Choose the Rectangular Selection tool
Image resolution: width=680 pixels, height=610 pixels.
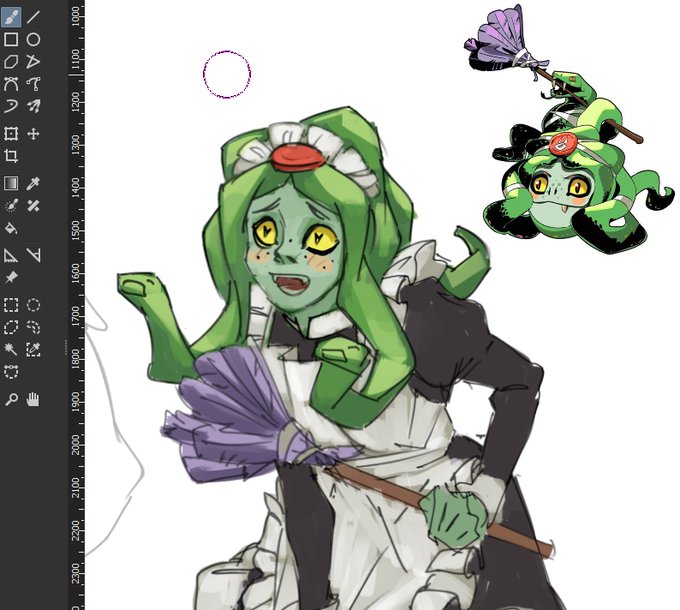tap(11, 305)
